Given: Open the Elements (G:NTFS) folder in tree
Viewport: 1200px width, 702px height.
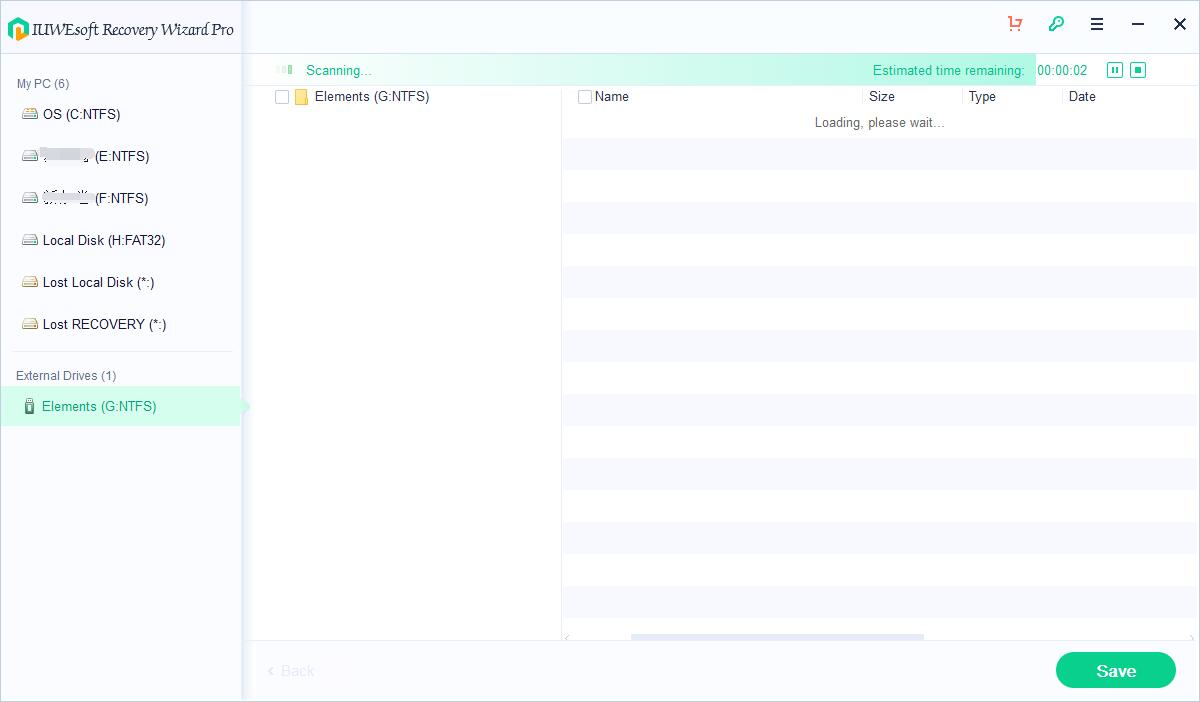Looking at the screenshot, I should click(x=371, y=97).
